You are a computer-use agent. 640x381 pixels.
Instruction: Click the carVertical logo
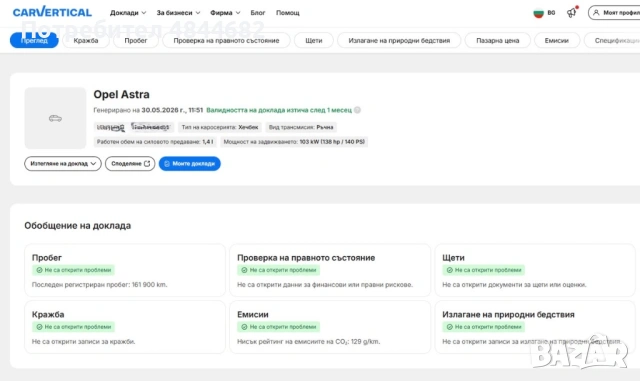(52, 12)
